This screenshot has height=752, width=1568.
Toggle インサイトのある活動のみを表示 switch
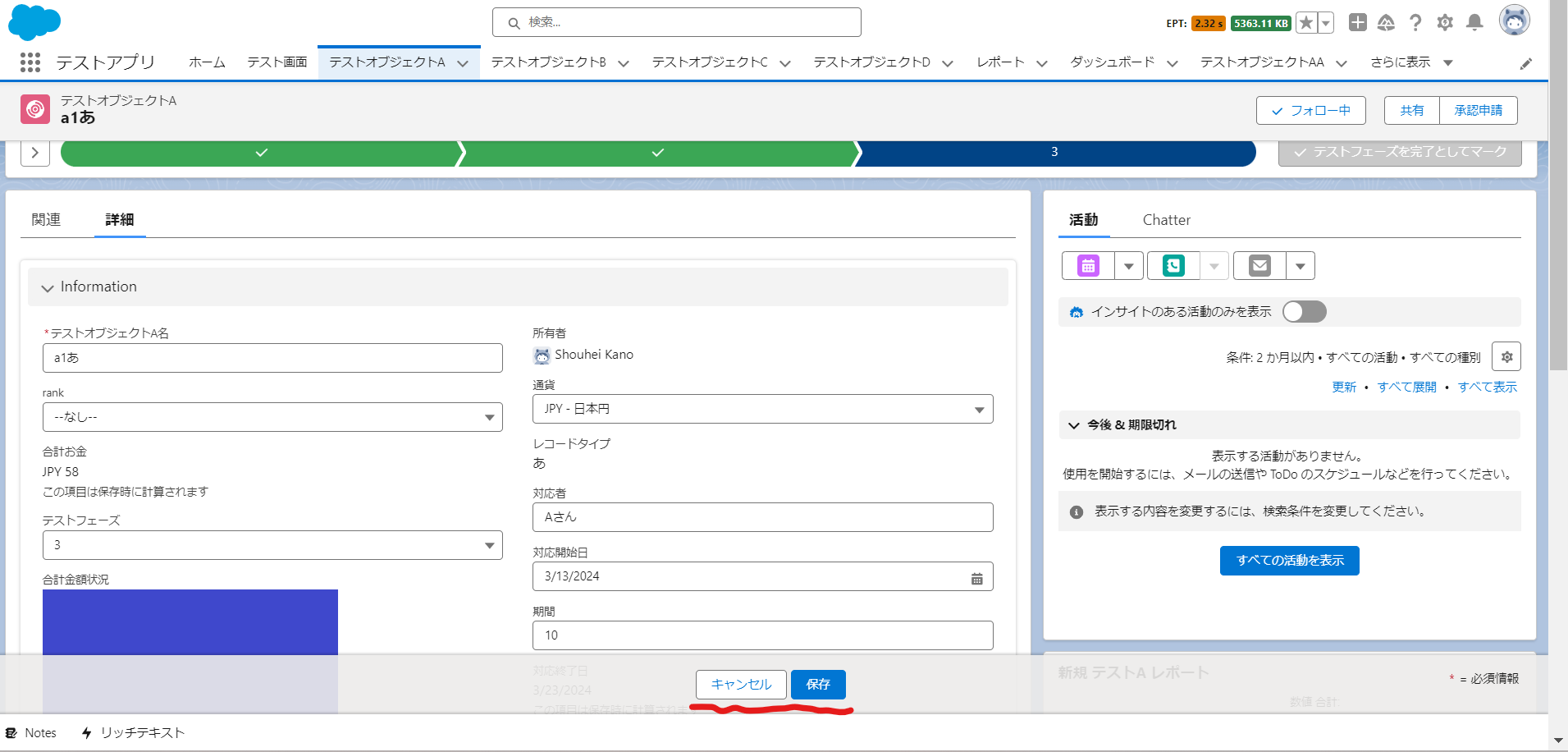(x=1305, y=312)
